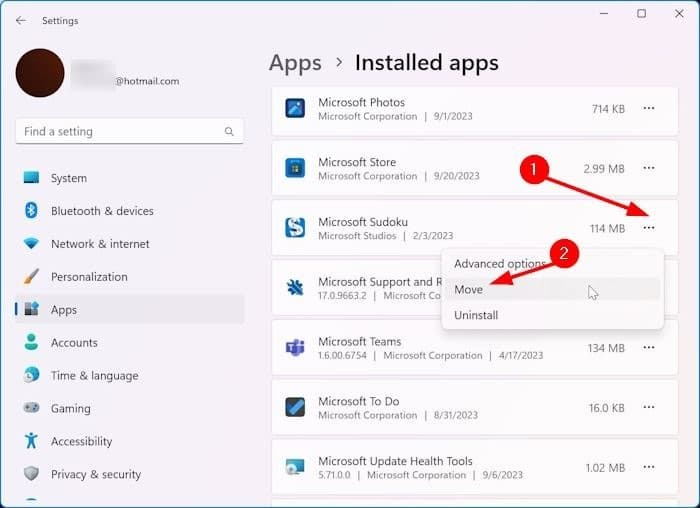Click the 114 MB size of Sudoku
The width and height of the screenshot is (700, 508).
coord(607,229)
